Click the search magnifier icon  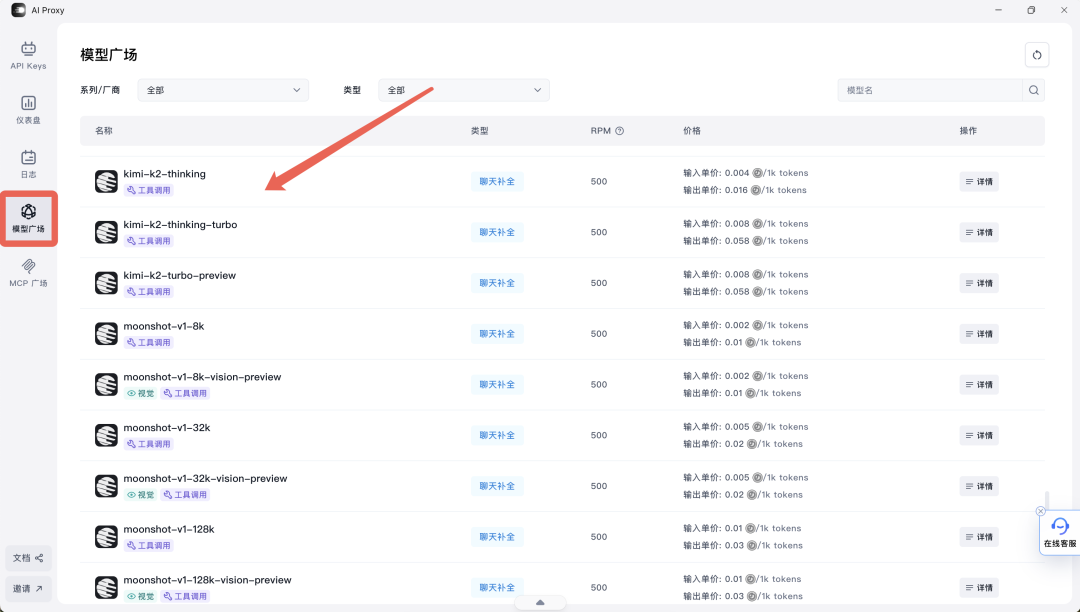(1033, 89)
